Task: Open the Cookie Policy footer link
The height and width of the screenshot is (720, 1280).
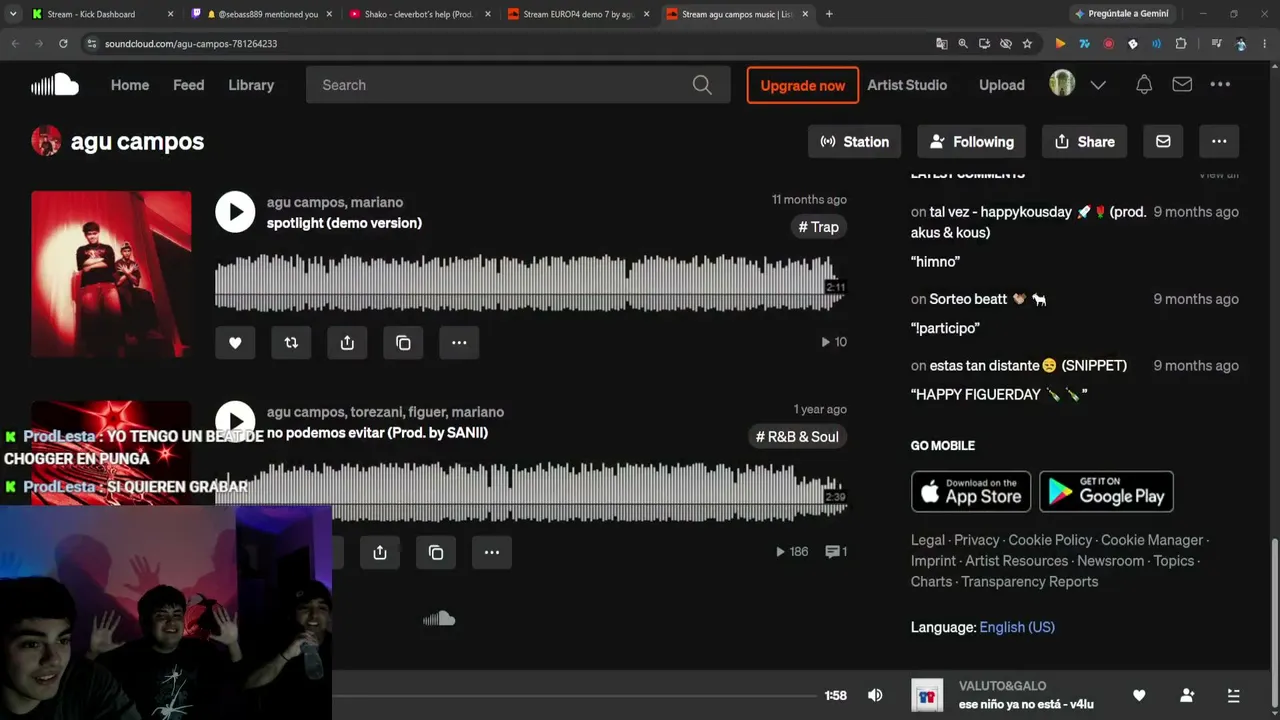Action: coord(1050,540)
